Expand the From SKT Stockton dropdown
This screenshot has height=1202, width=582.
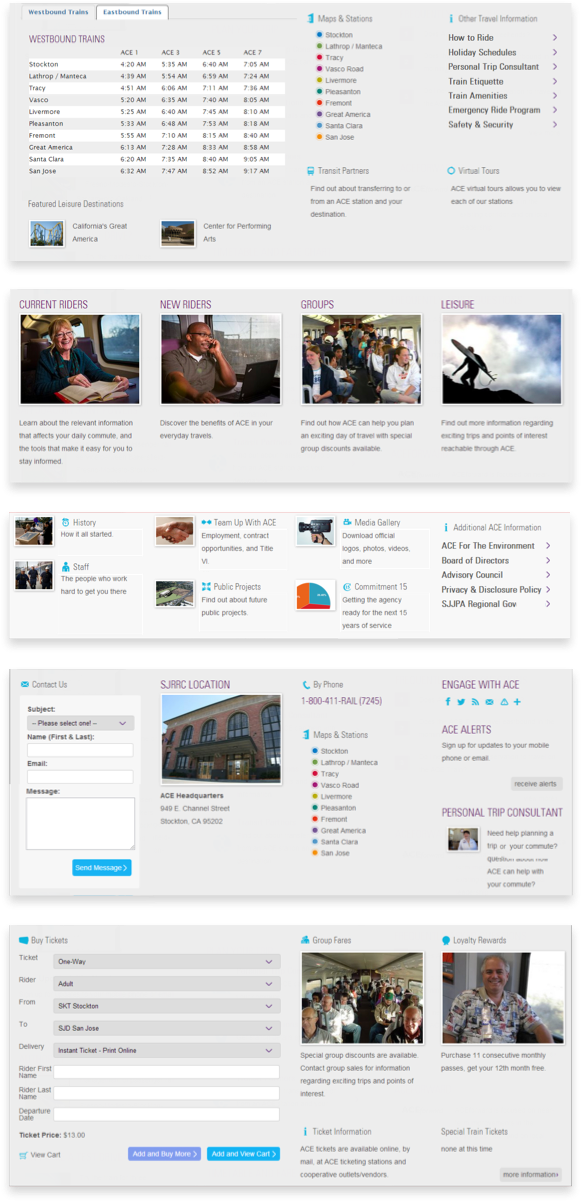[166, 1006]
